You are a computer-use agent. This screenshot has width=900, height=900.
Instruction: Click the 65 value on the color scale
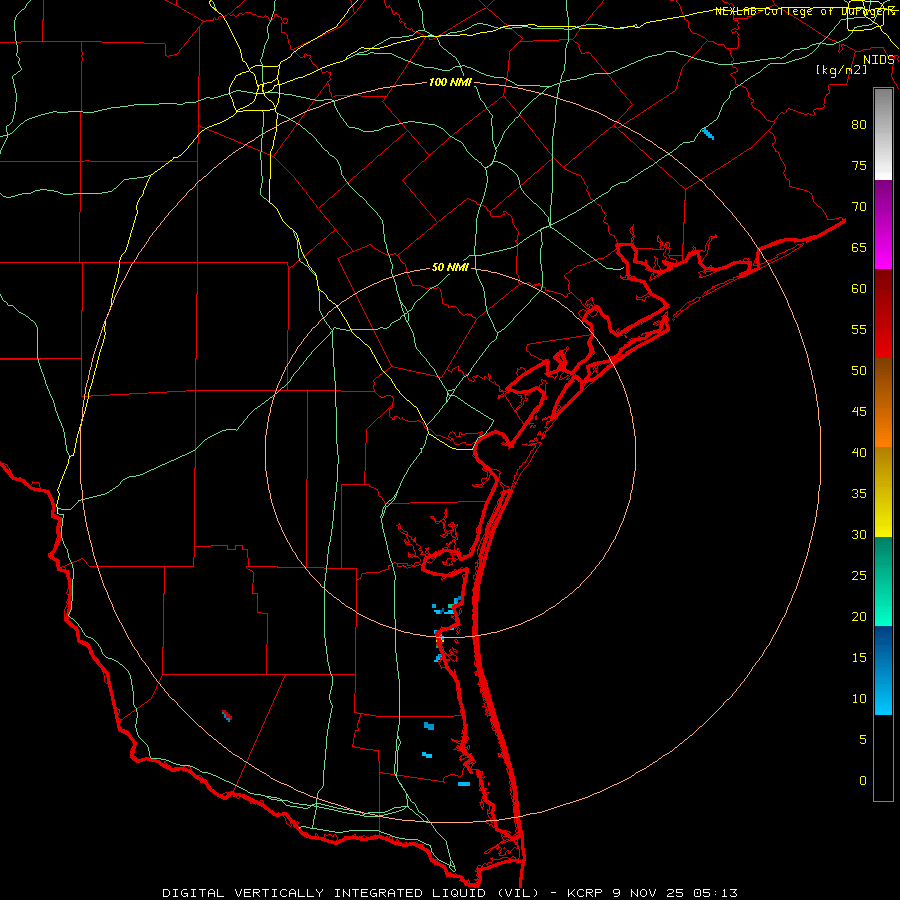(x=859, y=247)
